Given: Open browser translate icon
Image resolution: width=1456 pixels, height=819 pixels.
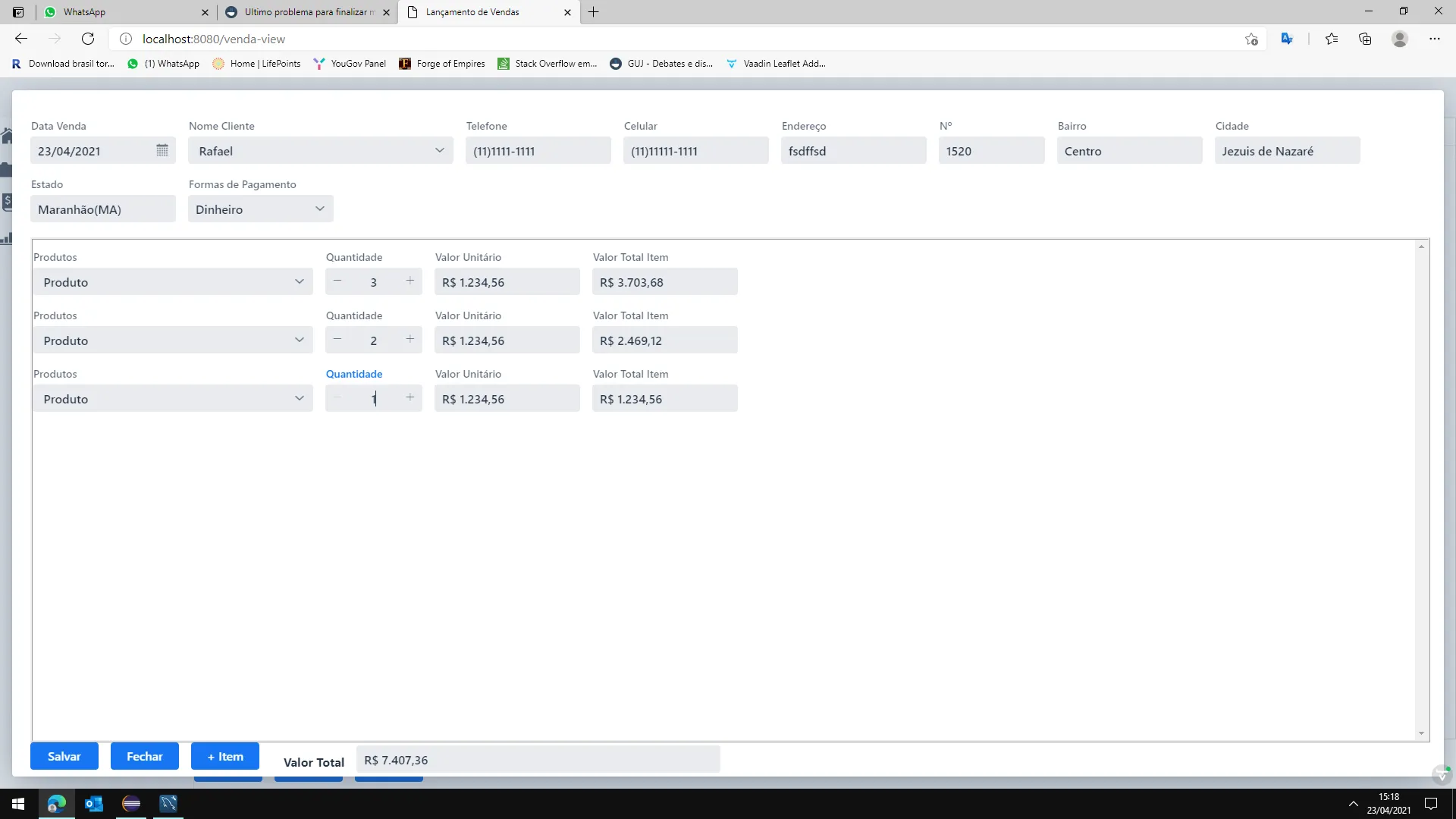Looking at the screenshot, I should 1287,39.
